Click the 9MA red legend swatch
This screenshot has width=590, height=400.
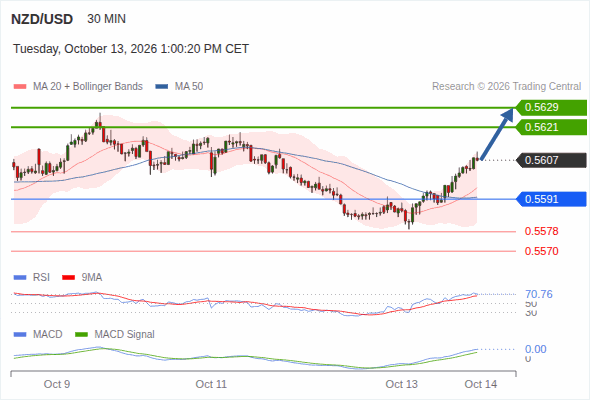(68, 278)
